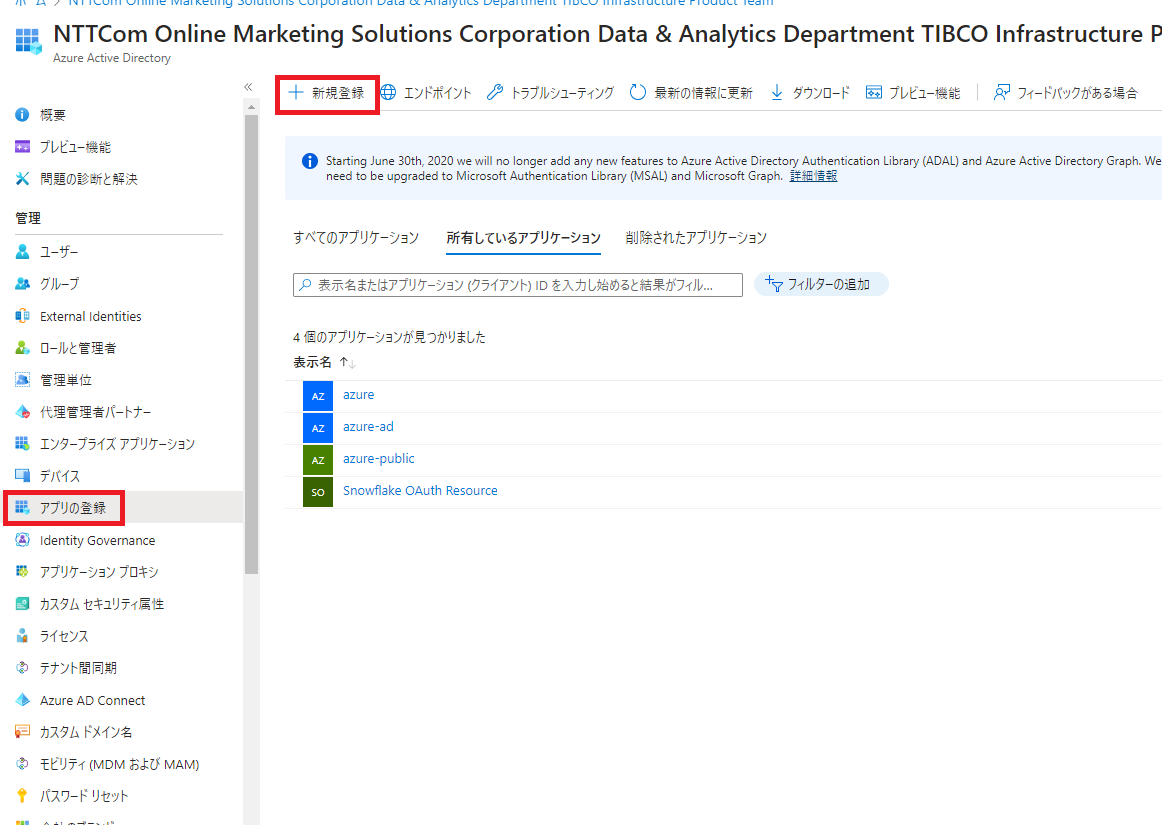Click the アプリの登録 grid icon
This screenshot has height=825, width=1162.
[x=22, y=508]
